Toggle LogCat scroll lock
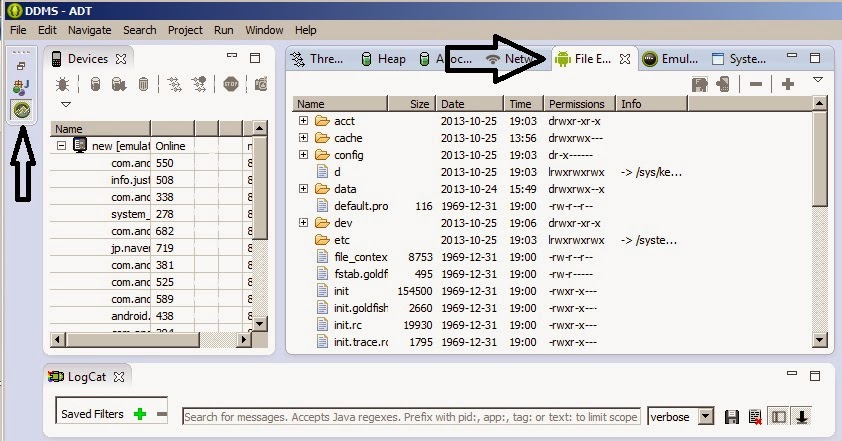 pyautogui.click(x=802, y=417)
